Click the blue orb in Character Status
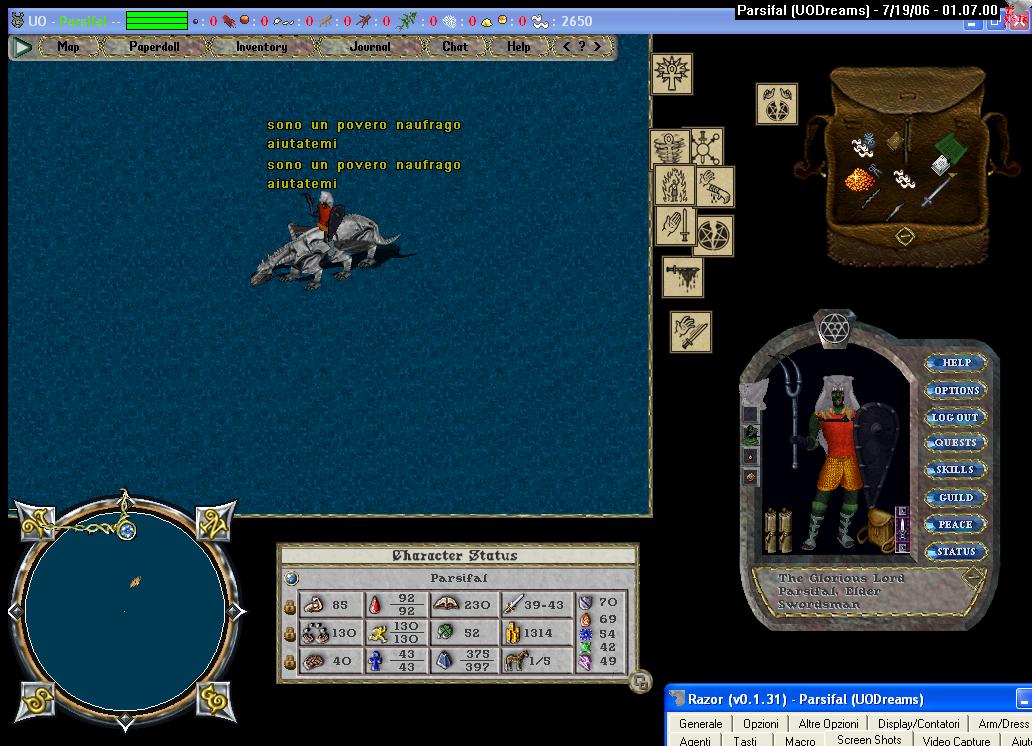This screenshot has height=746, width=1032. point(291,578)
